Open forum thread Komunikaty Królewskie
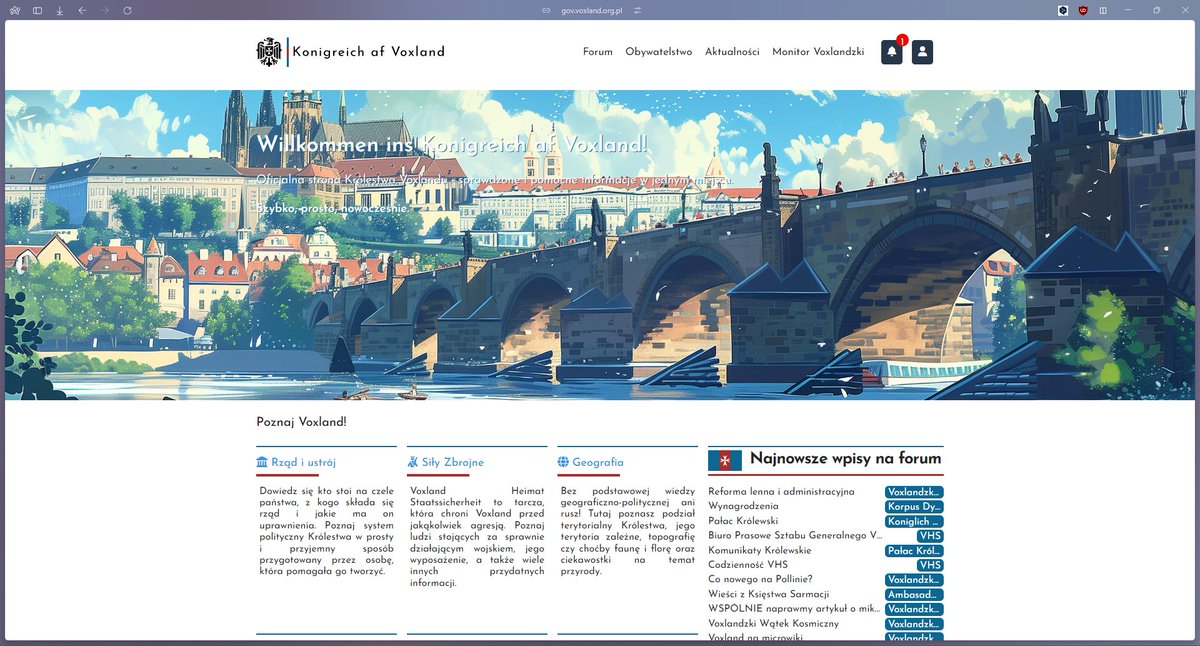 point(760,550)
